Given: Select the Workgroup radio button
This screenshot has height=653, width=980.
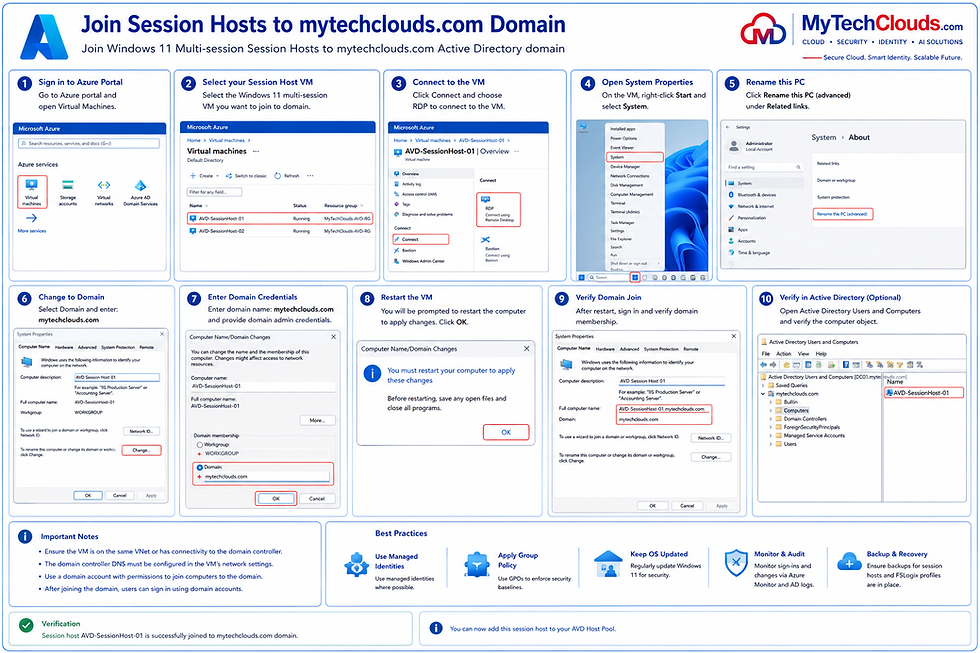Looking at the screenshot, I should 200,444.
